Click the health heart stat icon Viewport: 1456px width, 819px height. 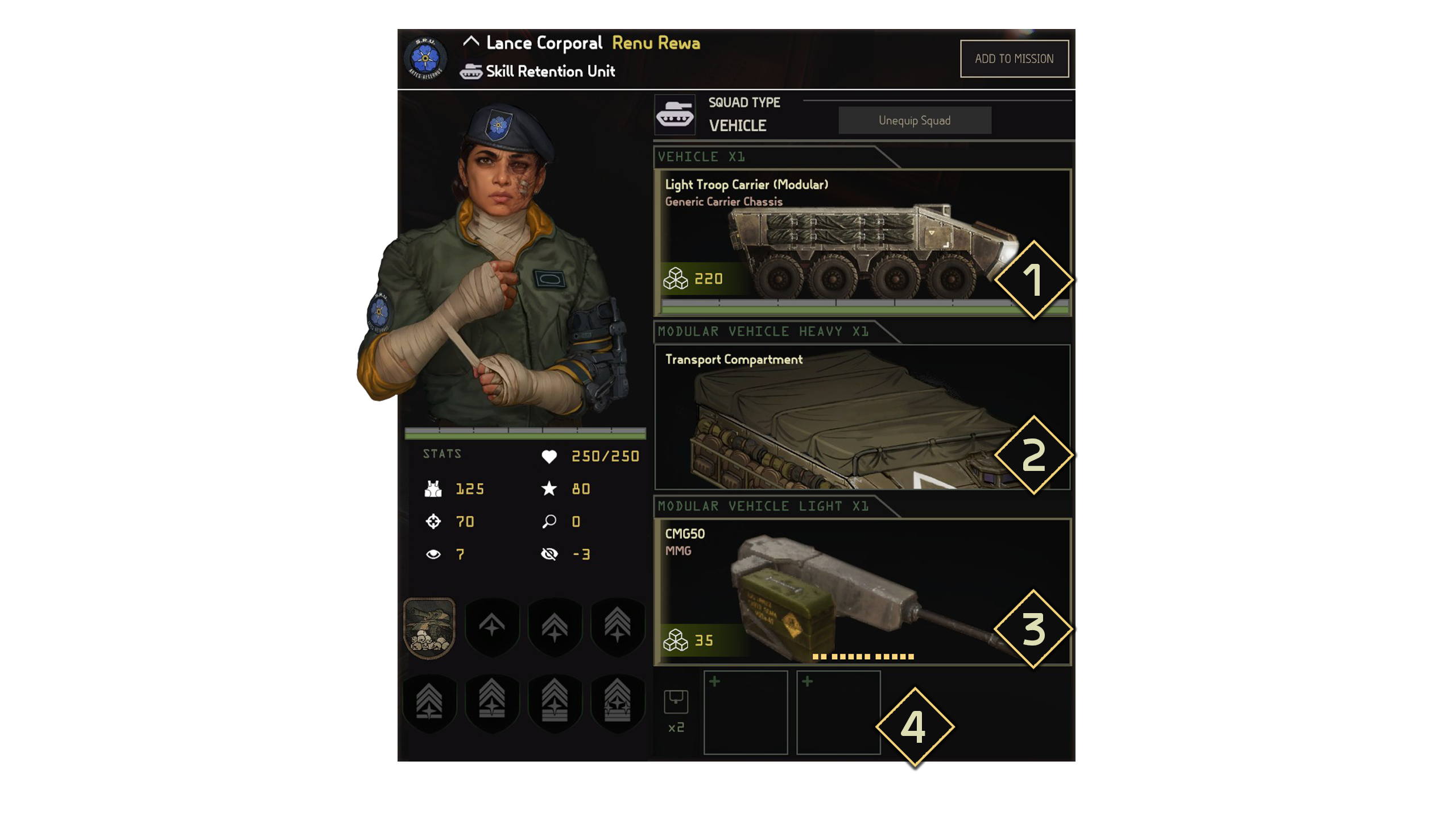[x=549, y=457]
